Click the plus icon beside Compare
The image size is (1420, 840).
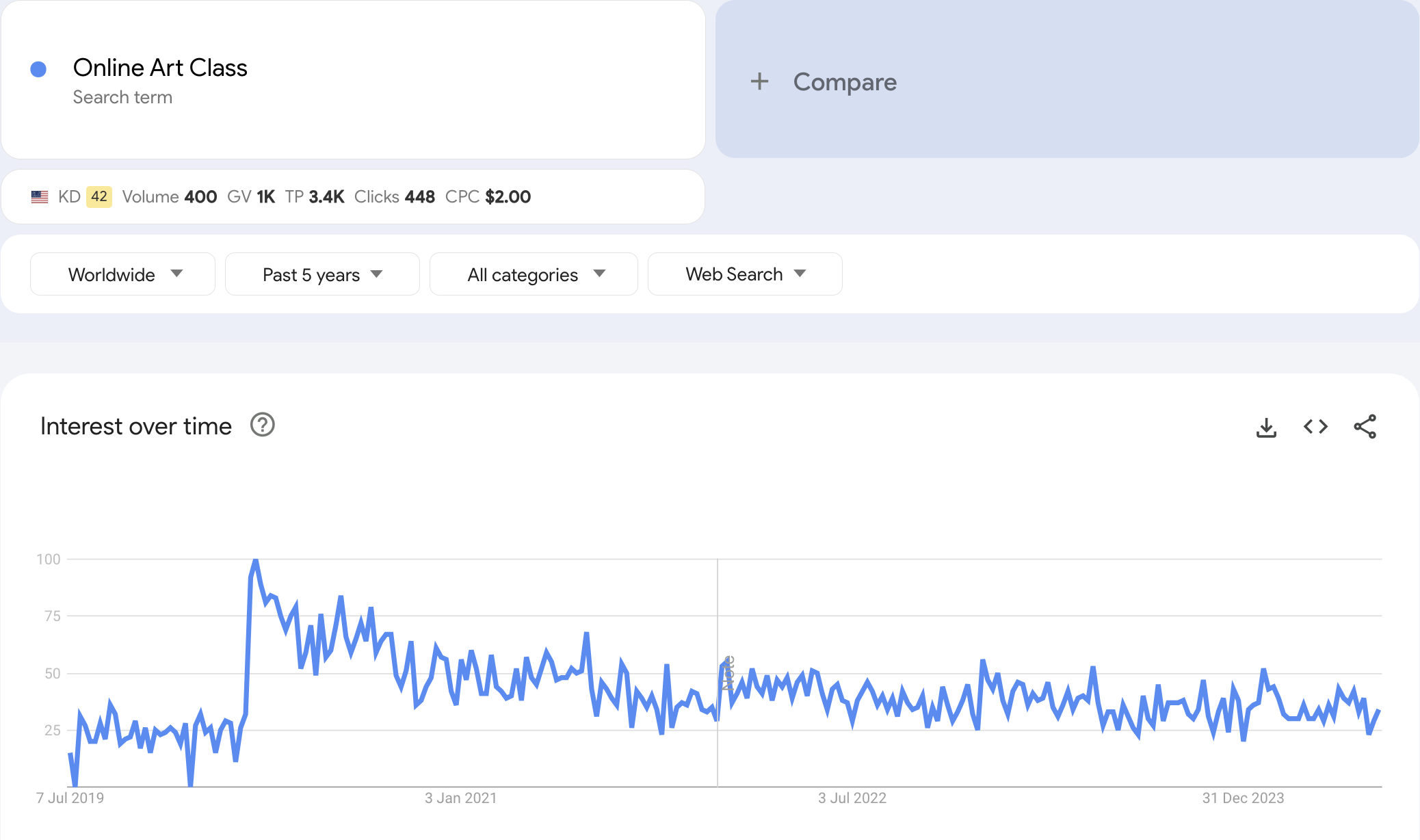759,82
